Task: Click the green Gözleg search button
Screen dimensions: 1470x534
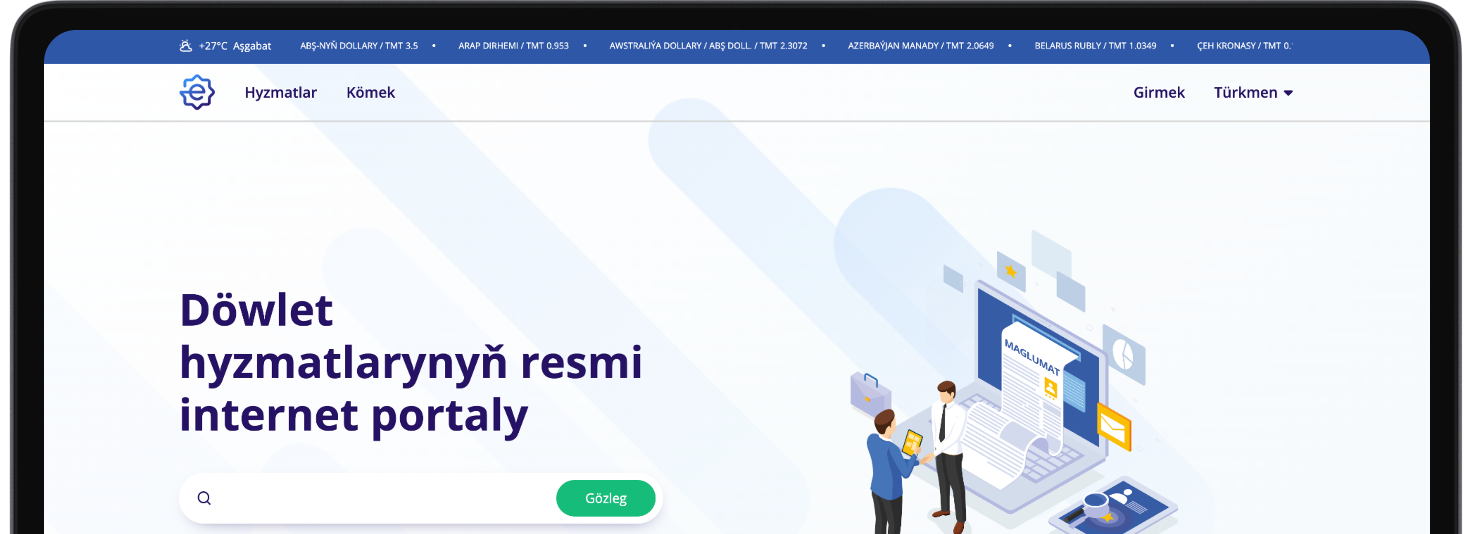Action: click(x=606, y=498)
